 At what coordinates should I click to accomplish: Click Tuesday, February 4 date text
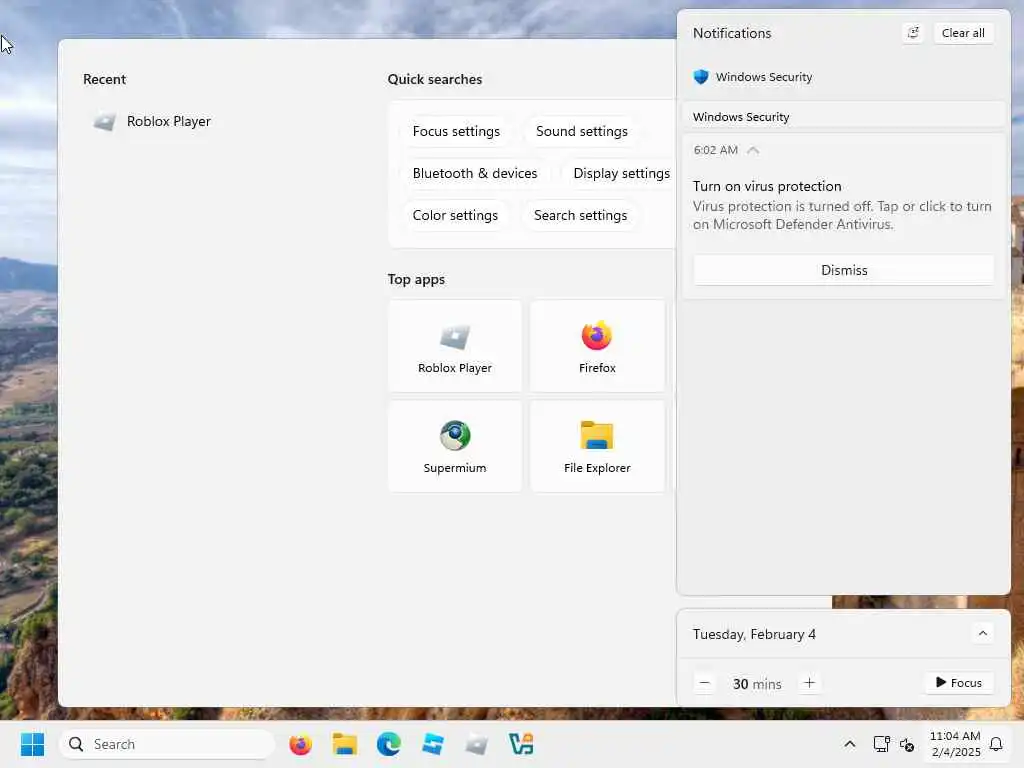coord(754,634)
